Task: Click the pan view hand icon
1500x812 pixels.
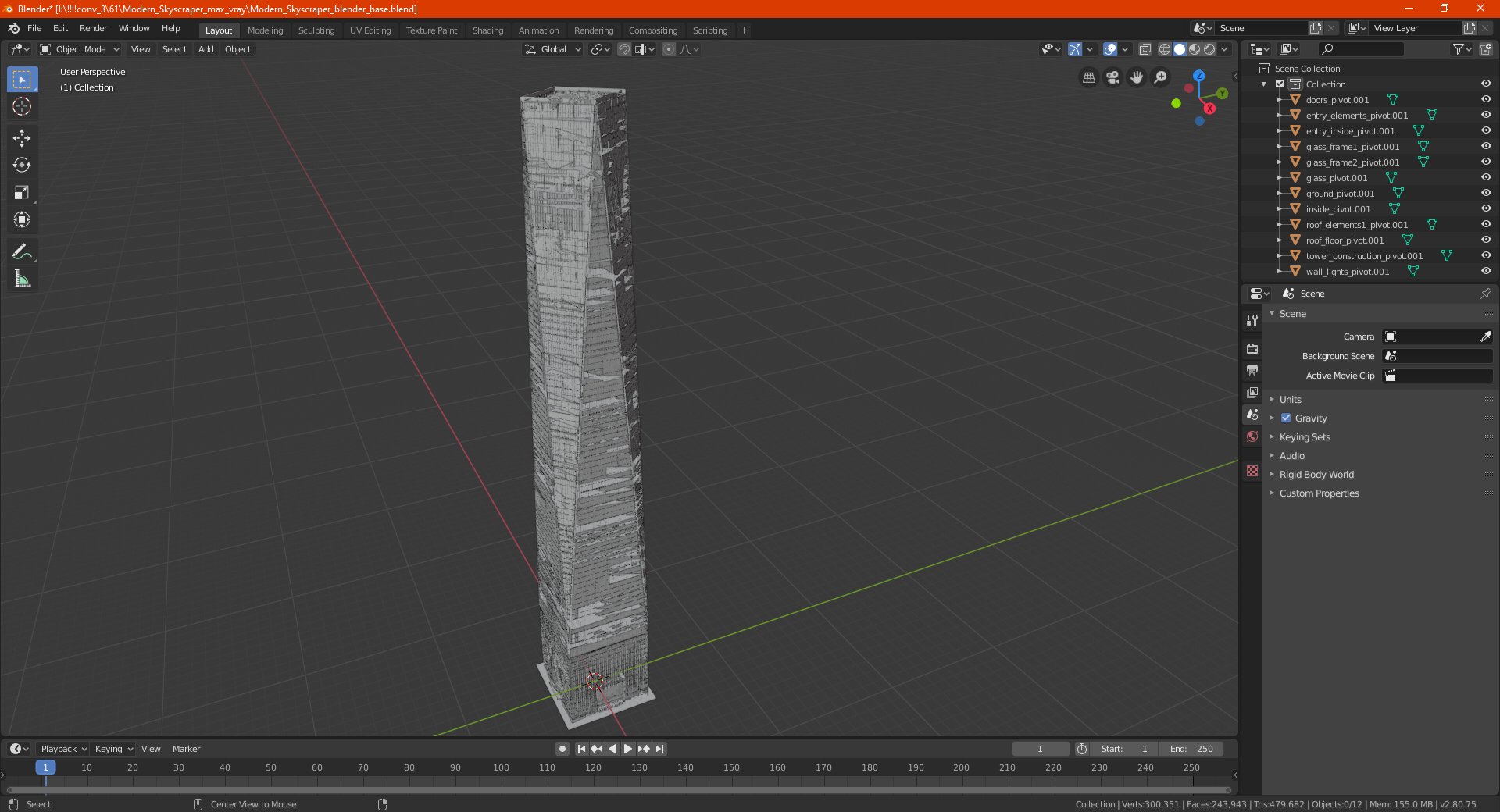Action: [x=1137, y=77]
